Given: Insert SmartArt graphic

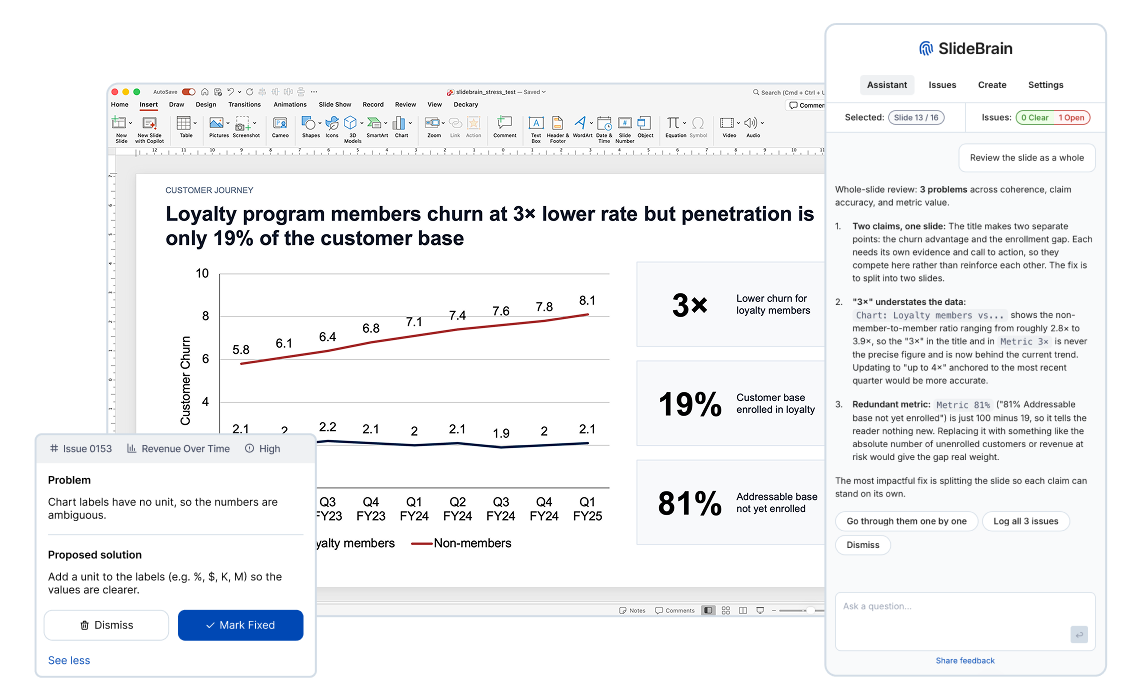Looking at the screenshot, I should (374, 123).
